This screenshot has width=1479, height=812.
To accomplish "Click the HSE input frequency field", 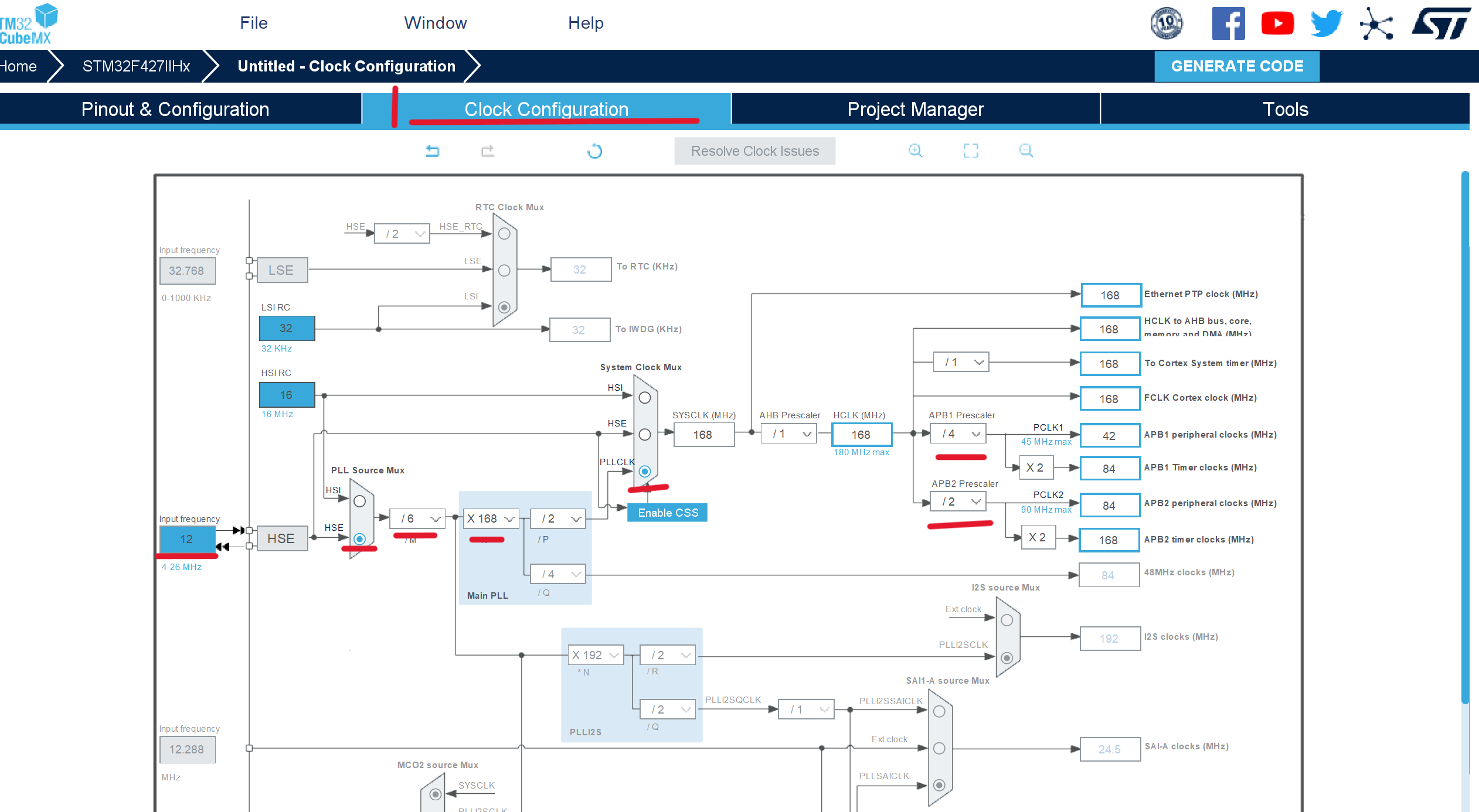I will click(186, 539).
